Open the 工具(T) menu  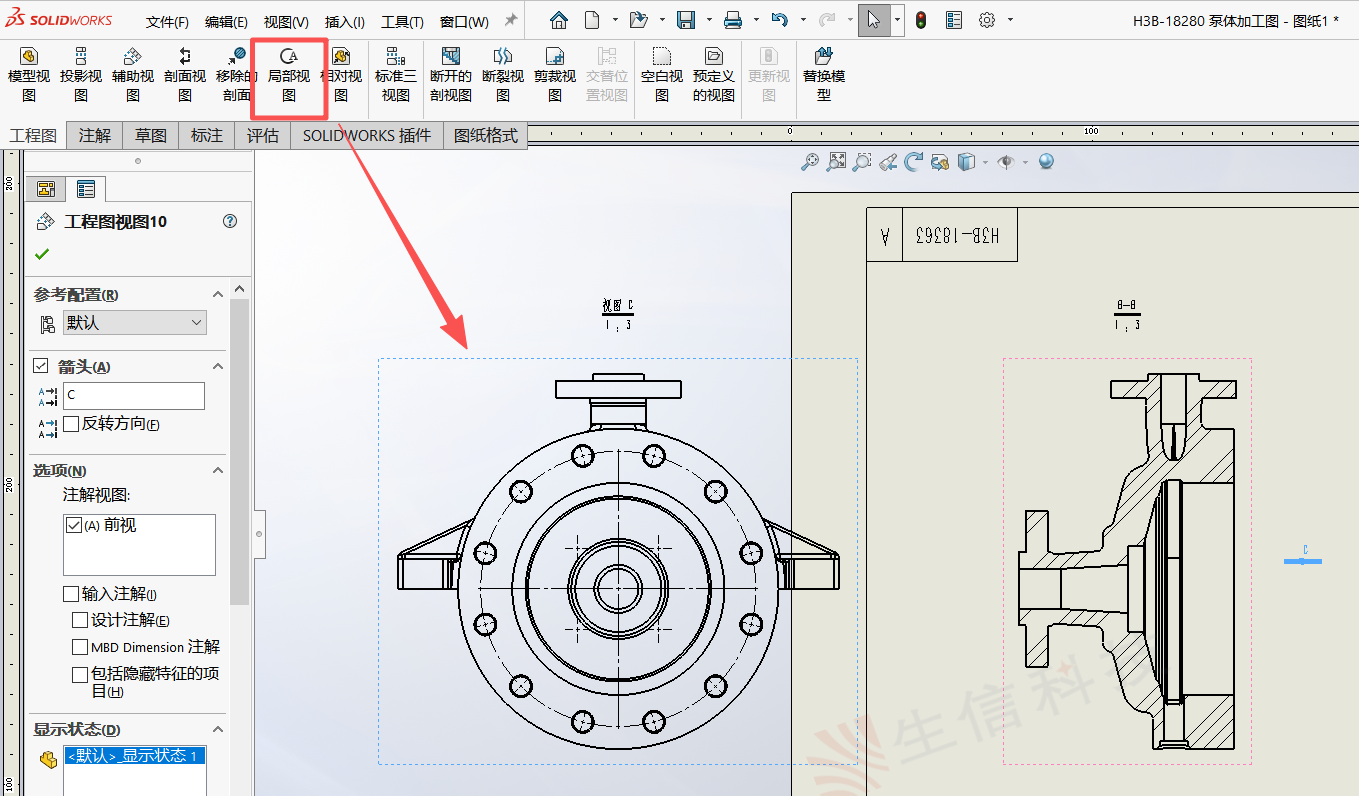[402, 22]
